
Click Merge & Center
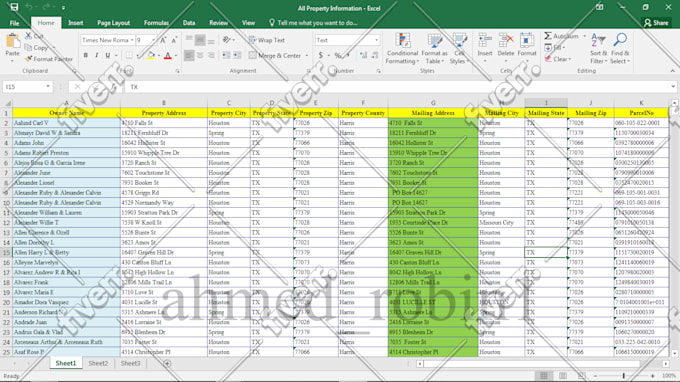pyautogui.click(x=275, y=56)
